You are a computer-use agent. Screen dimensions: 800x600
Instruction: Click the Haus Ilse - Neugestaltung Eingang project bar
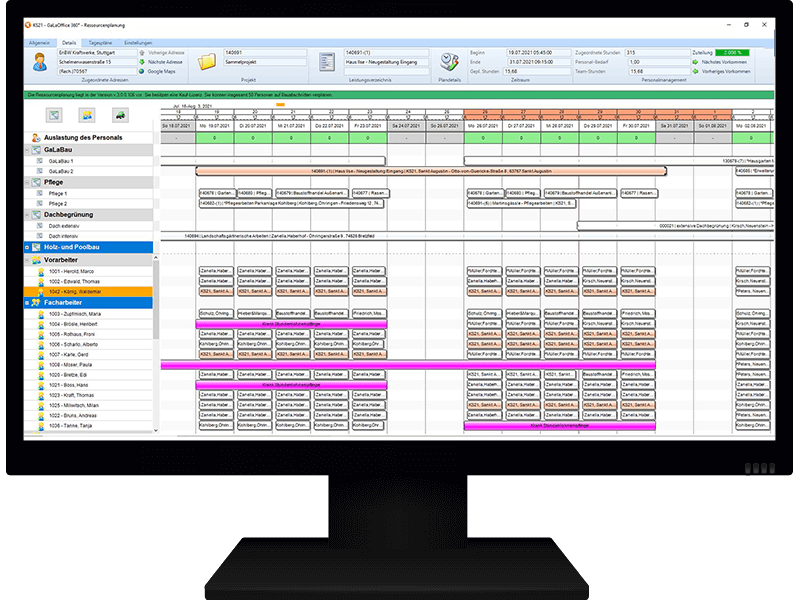[431, 171]
